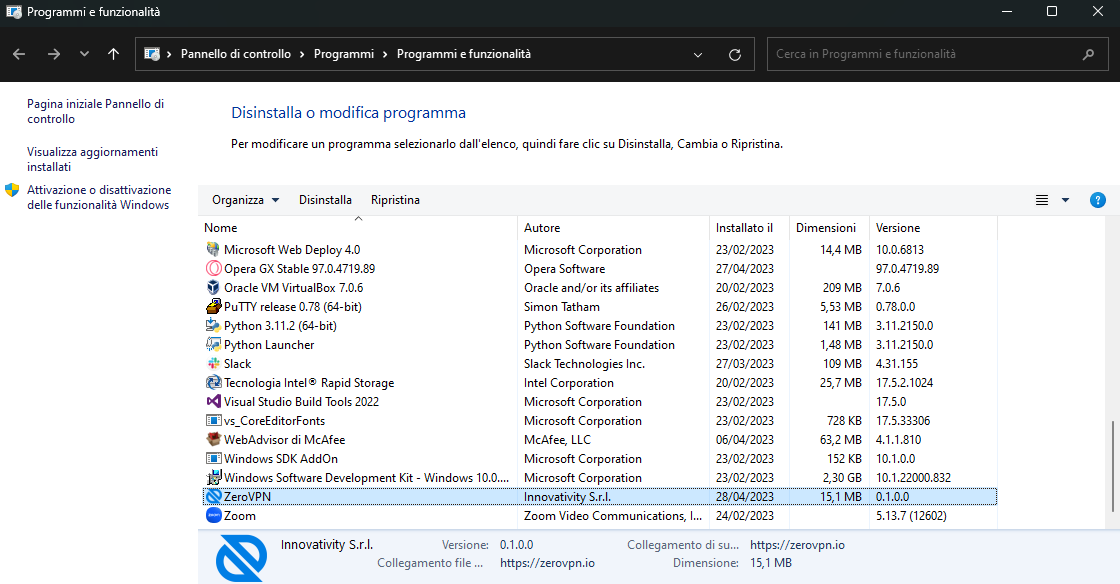
Task: Click the Opera Software author cell
Action: 564,268
